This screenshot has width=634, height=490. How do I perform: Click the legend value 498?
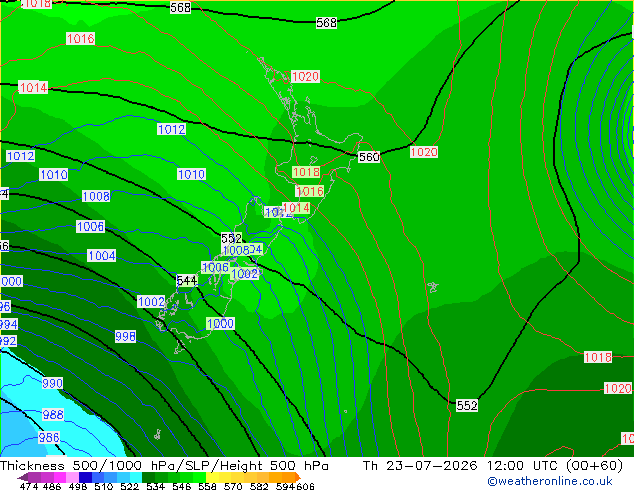pos(78,486)
